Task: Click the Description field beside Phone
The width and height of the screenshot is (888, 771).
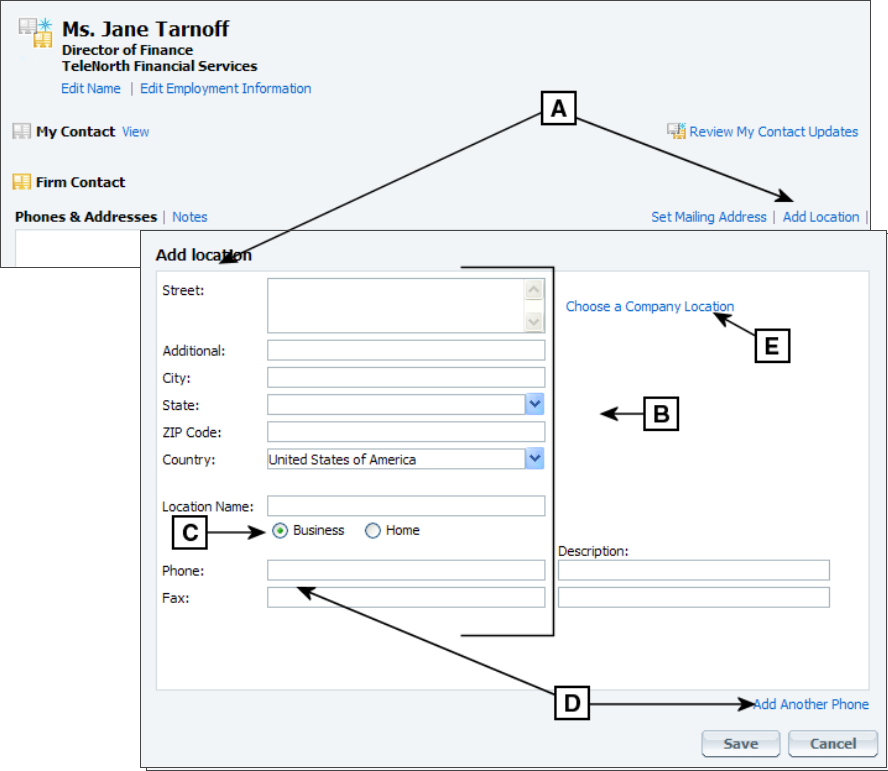Action: [694, 570]
